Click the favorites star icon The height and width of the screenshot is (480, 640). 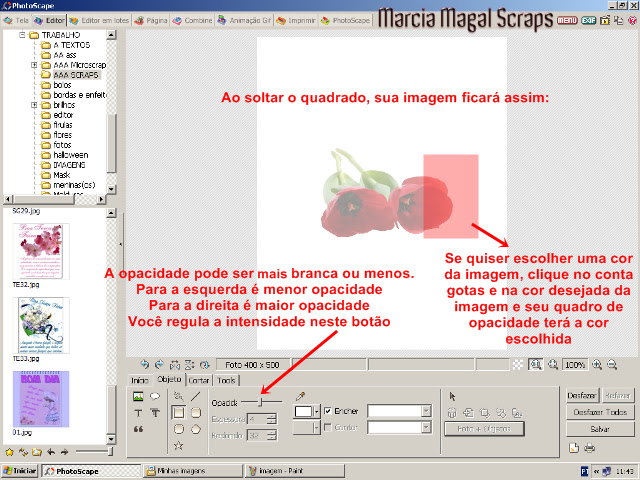tap(9, 452)
